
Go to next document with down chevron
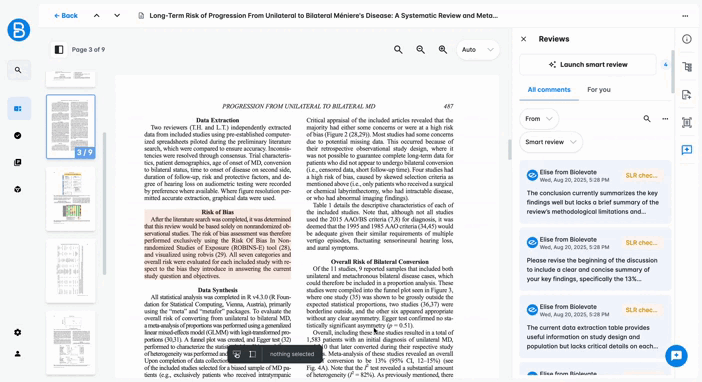coord(117,16)
